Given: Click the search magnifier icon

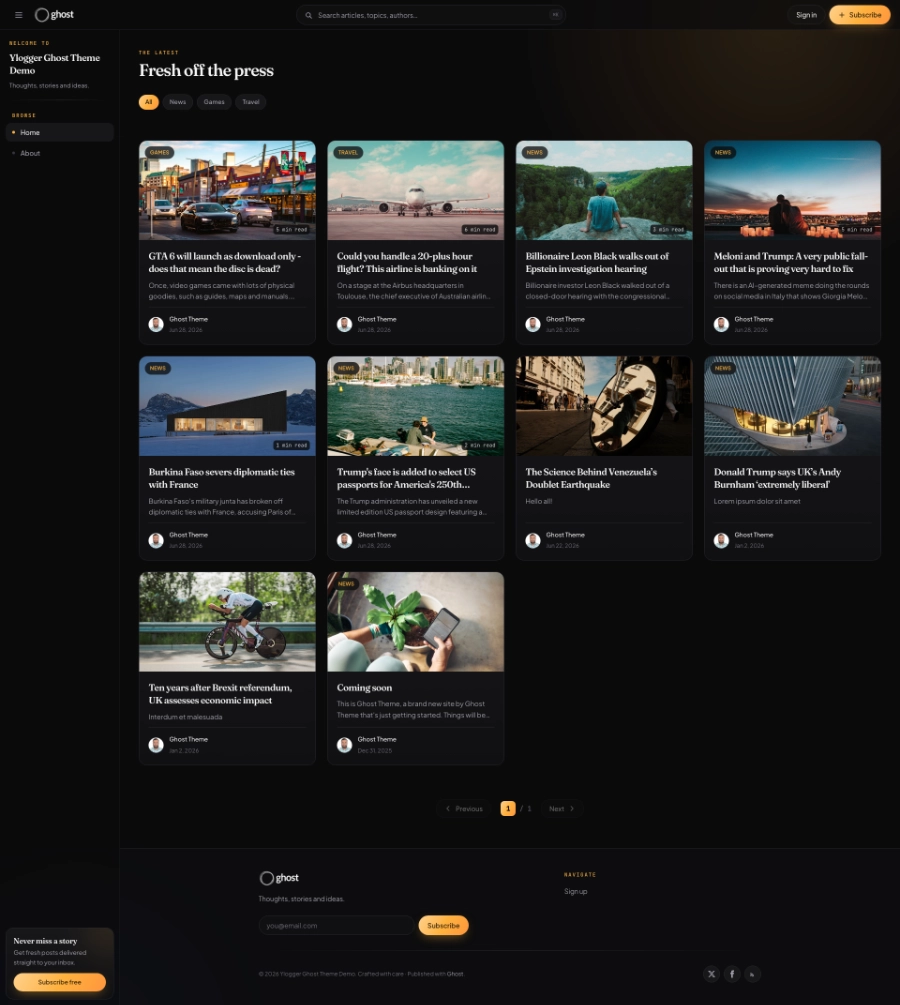Looking at the screenshot, I should coord(308,15).
